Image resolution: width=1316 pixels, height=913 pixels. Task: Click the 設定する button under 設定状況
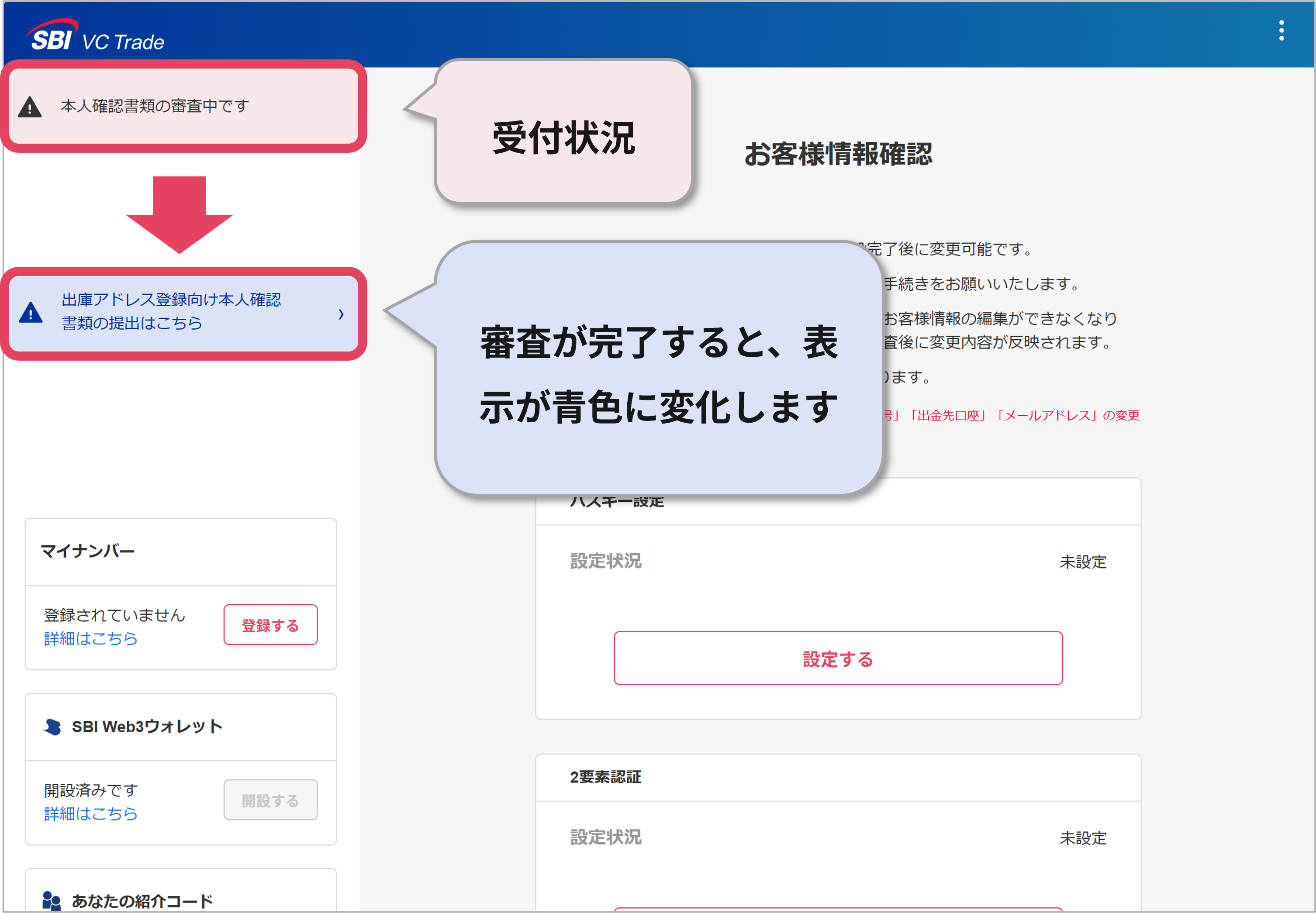[x=838, y=658]
